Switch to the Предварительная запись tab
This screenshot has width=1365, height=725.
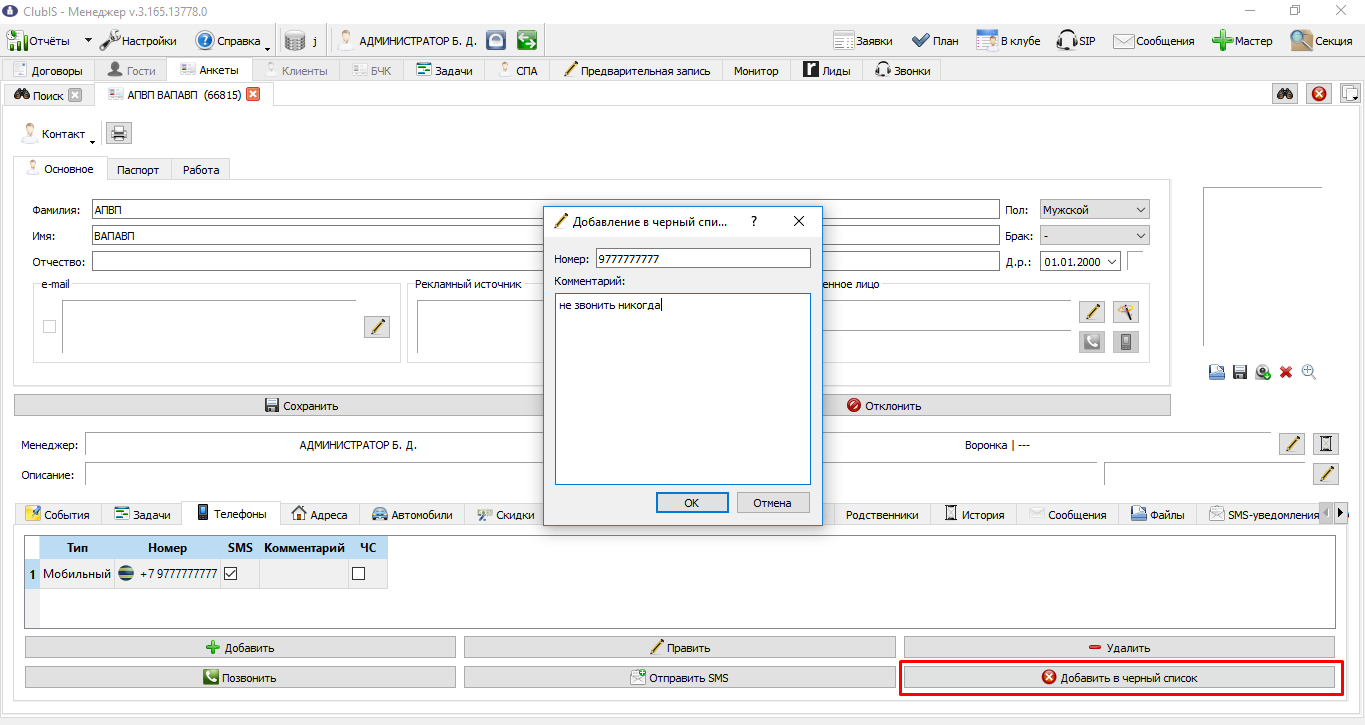(x=636, y=70)
